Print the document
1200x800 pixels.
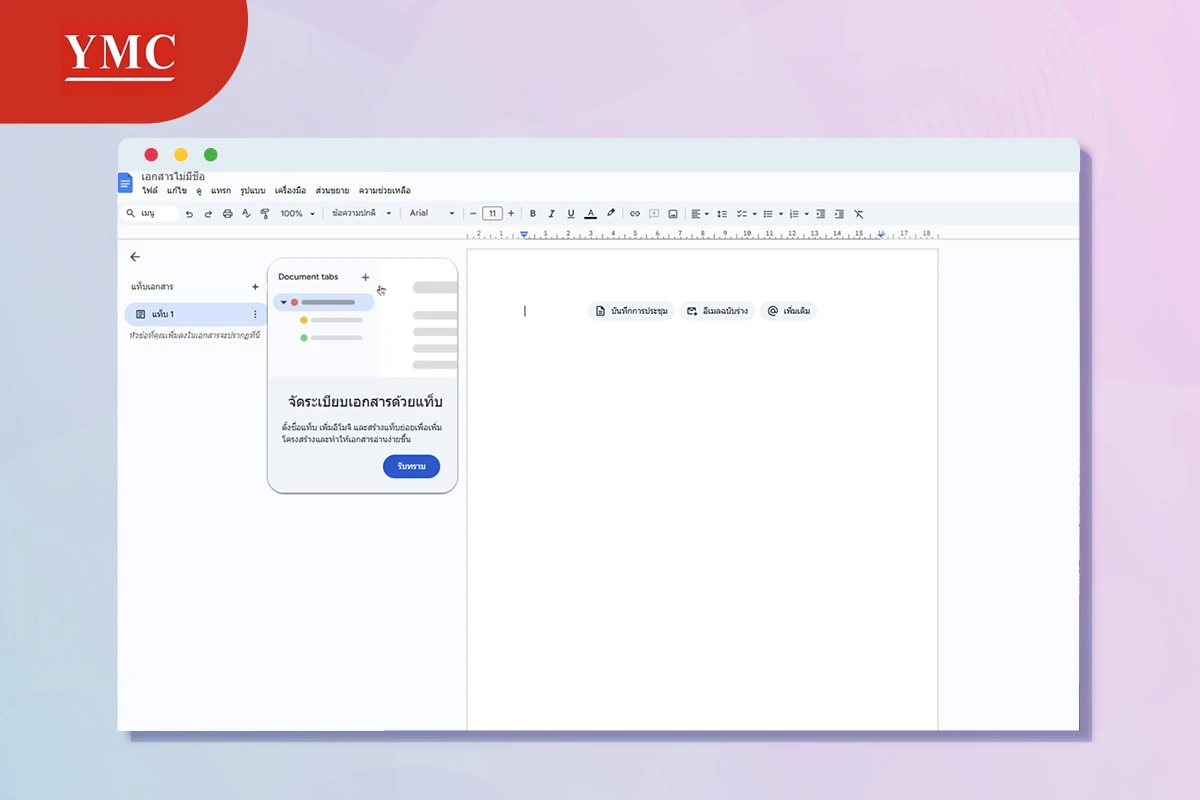[x=227, y=213]
